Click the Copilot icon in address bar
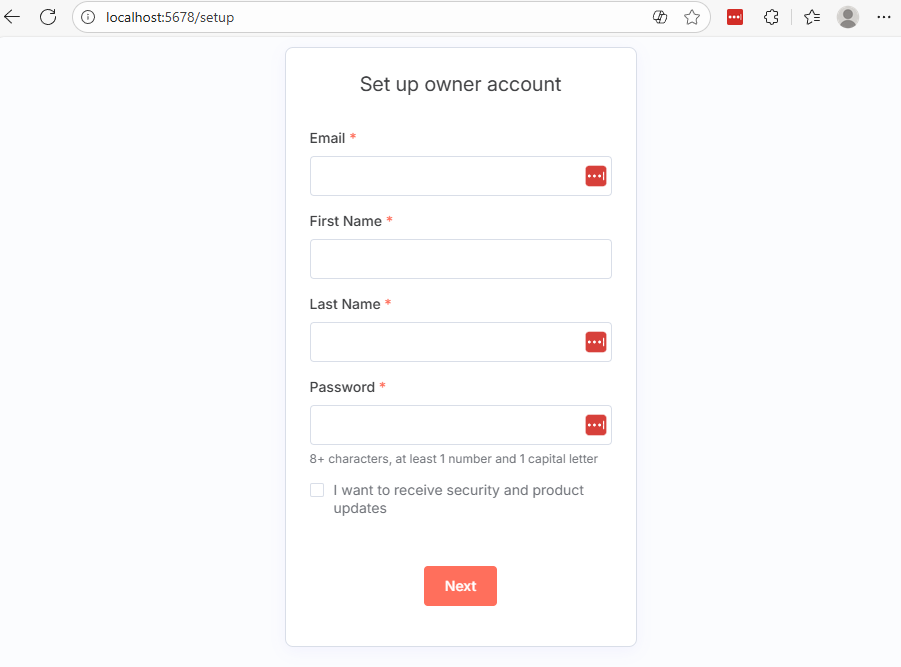The width and height of the screenshot is (901, 667). click(660, 17)
